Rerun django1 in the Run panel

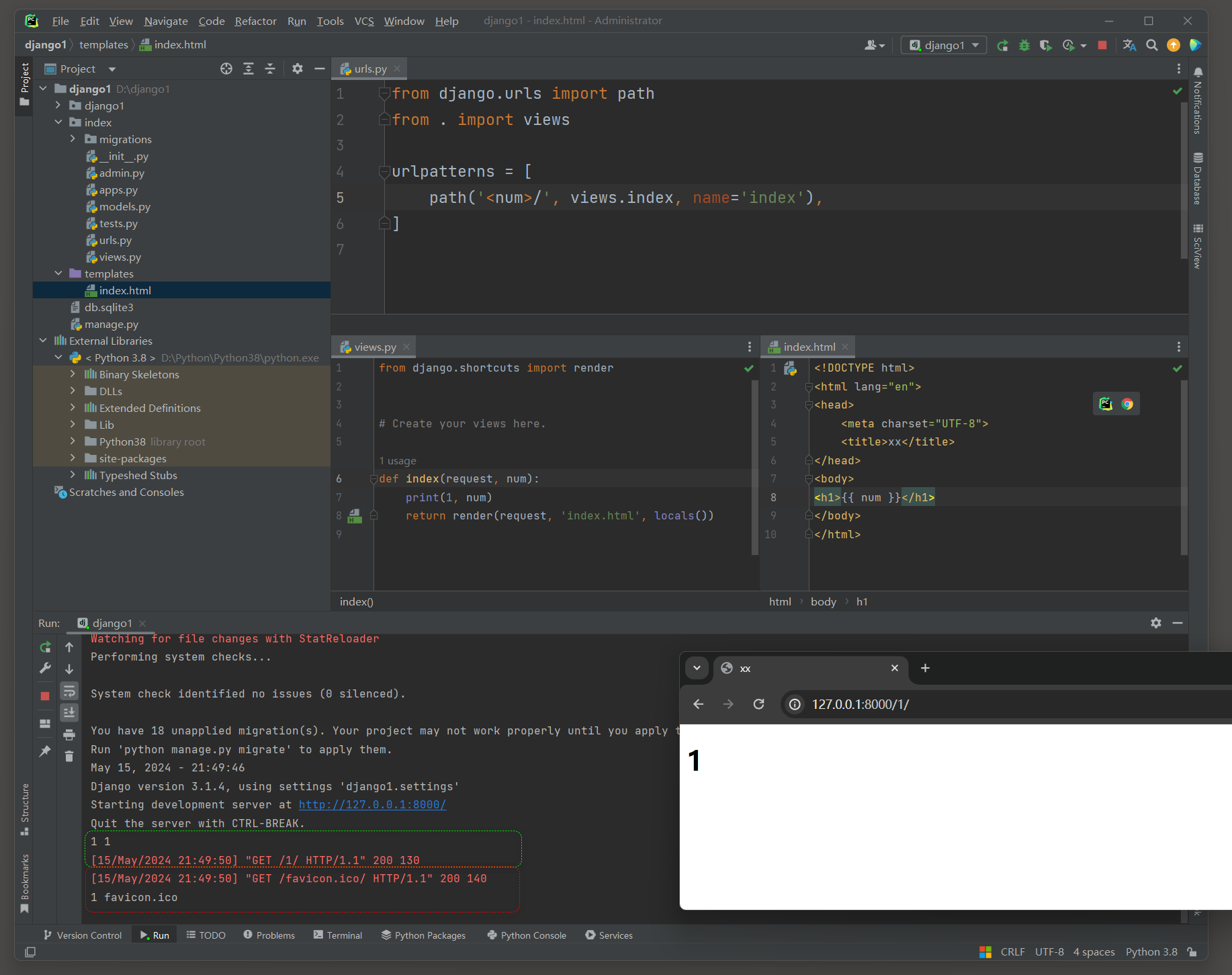(45, 647)
